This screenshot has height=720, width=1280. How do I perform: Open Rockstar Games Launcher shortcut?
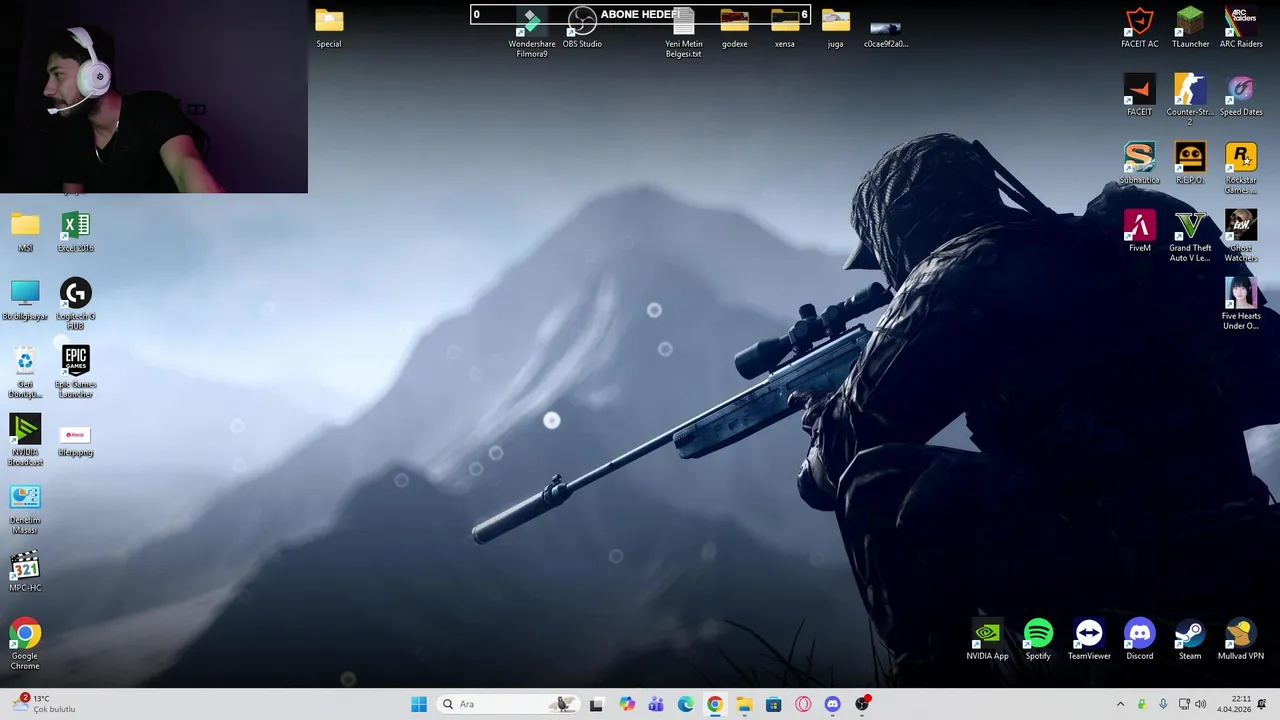[1241, 167]
